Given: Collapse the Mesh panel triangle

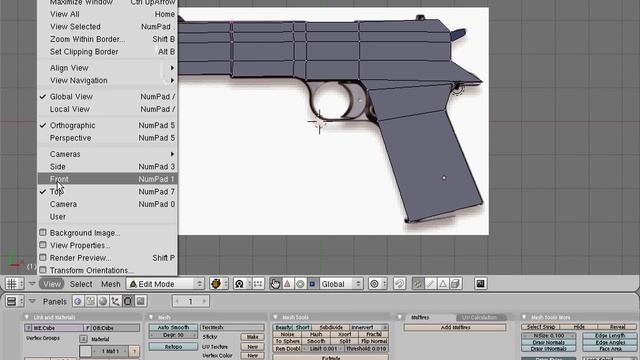Looking at the screenshot, I should [x=151, y=317].
